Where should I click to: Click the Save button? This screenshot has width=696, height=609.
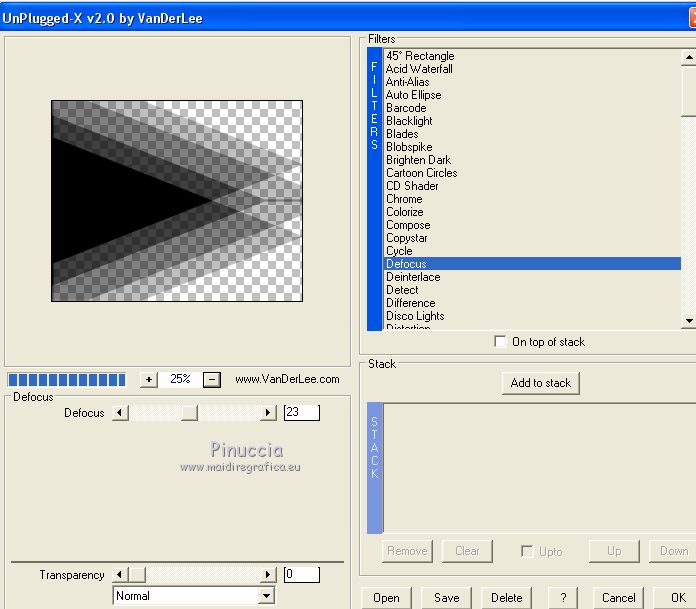point(446,598)
